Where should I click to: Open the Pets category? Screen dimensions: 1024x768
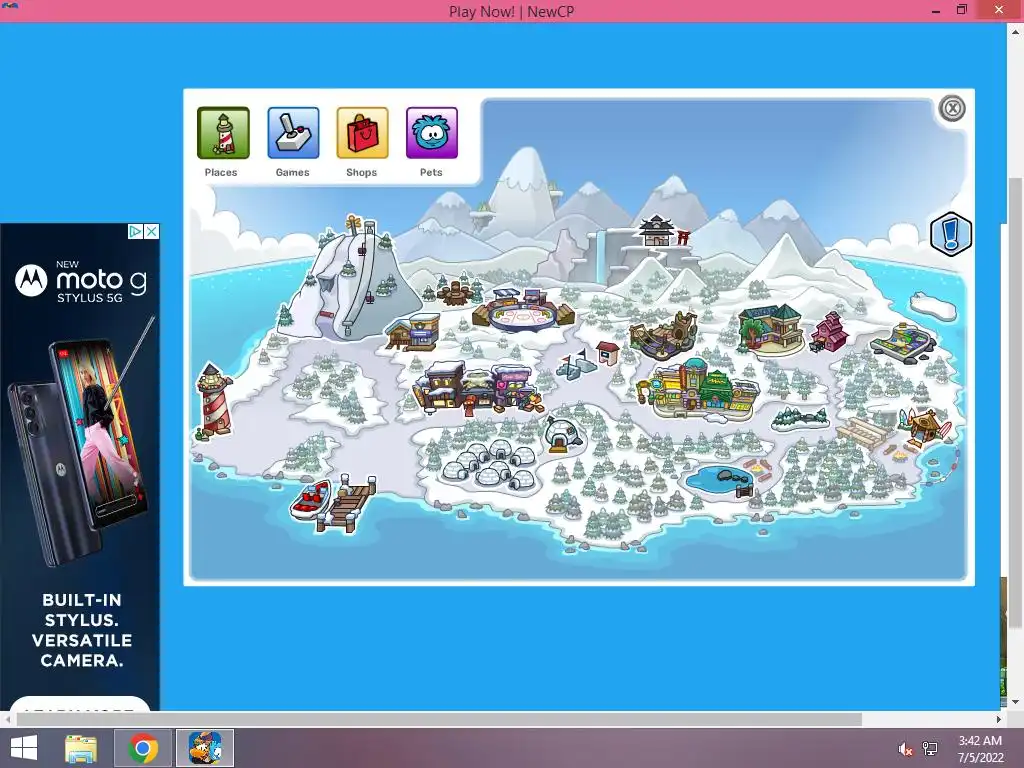tap(432, 133)
